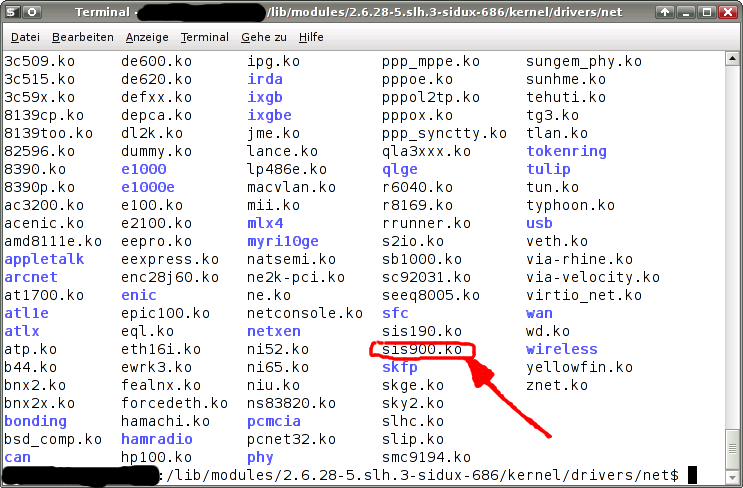Click the ne2k-pci.ko file name

296,277
